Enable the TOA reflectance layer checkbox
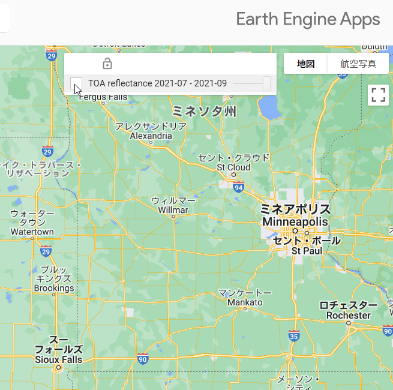Viewport: 393px width, 390px height. (76, 83)
